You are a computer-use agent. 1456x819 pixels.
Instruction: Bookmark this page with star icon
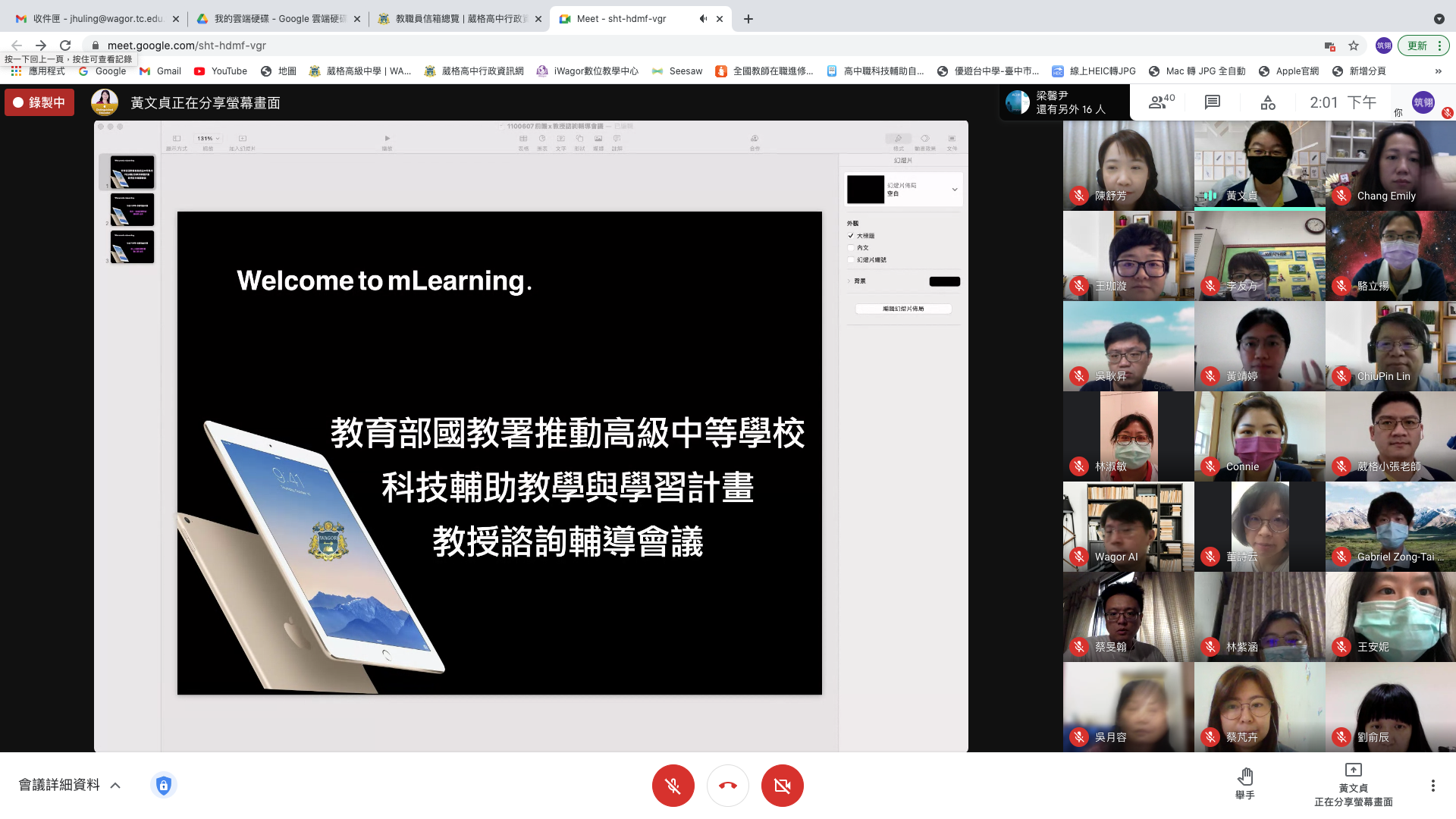pos(1354,45)
